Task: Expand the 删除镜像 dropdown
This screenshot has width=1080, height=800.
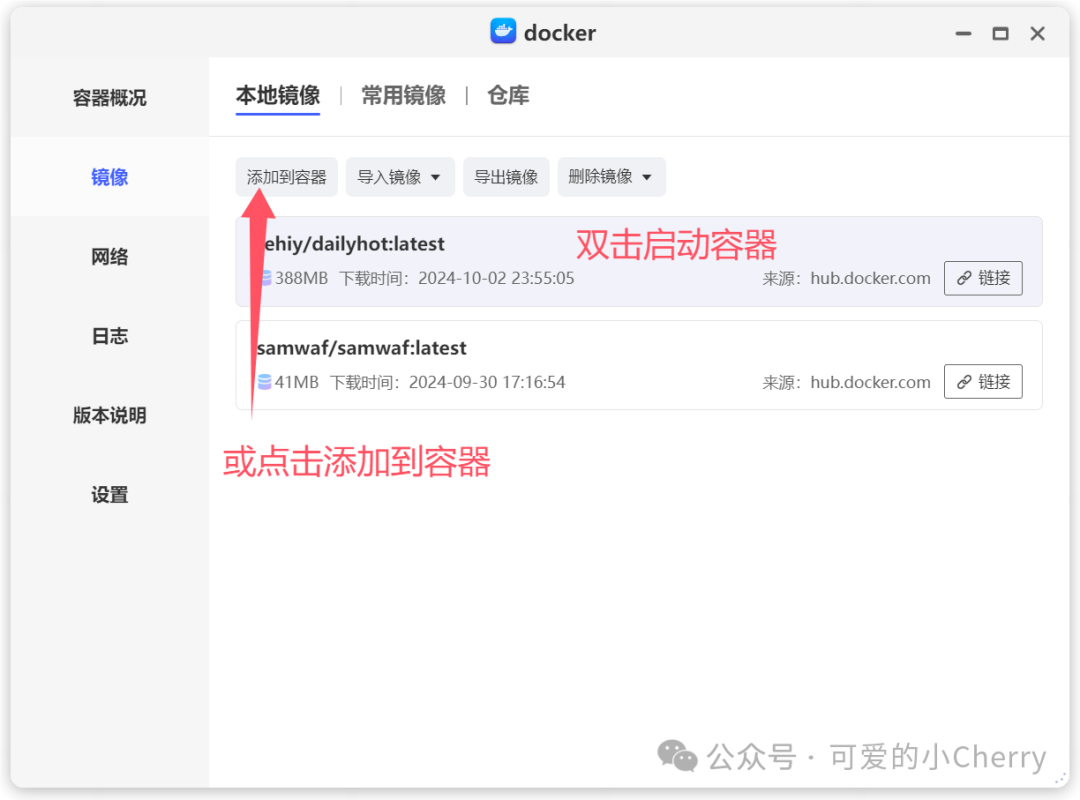Action: click(x=612, y=177)
